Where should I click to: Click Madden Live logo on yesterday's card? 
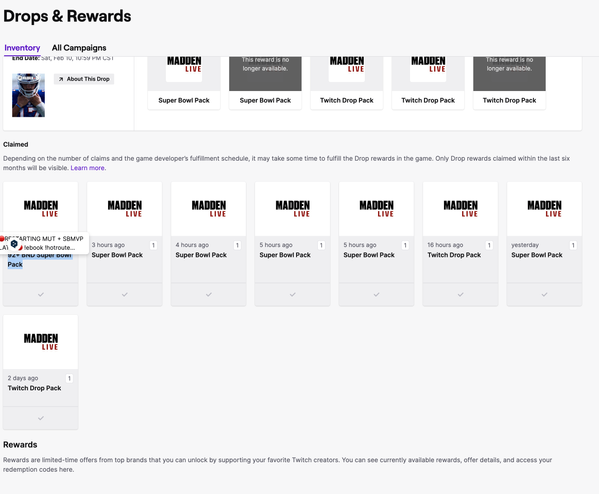coord(544,209)
